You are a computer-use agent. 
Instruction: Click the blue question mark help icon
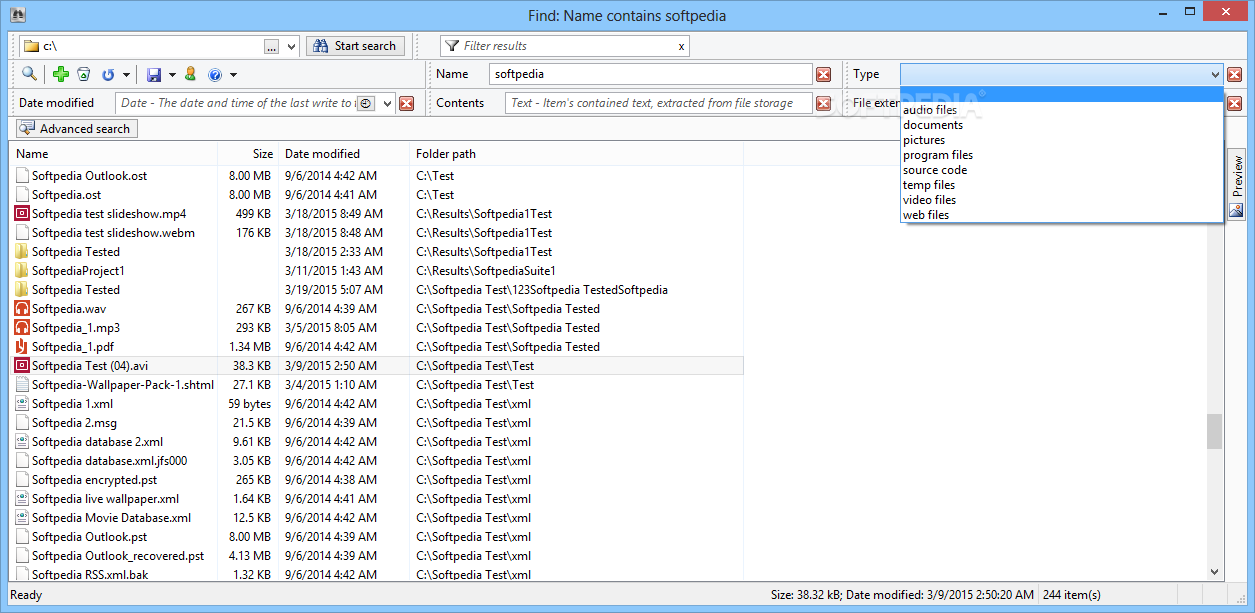coord(214,74)
